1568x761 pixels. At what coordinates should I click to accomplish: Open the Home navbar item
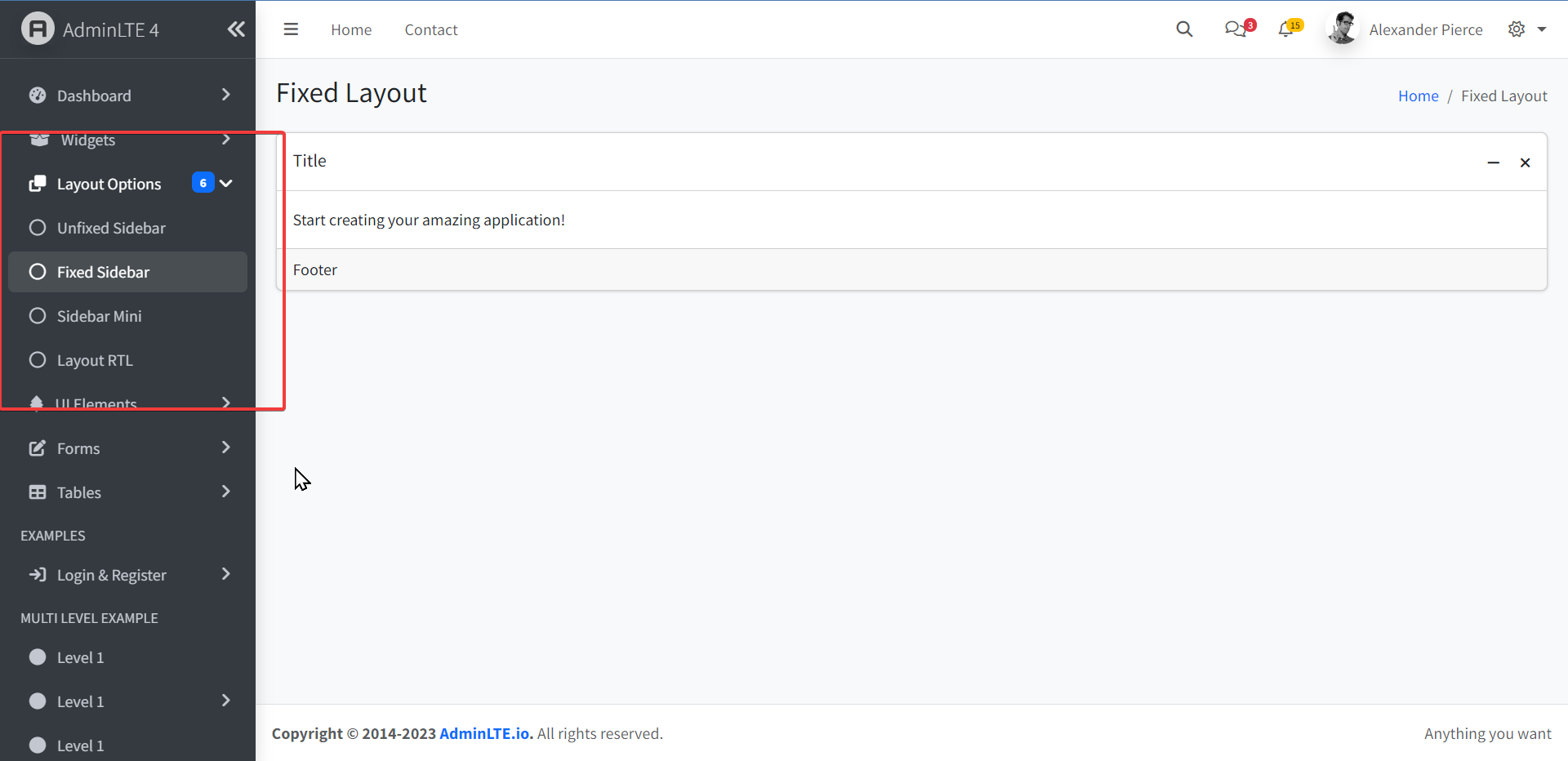point(350,29)
